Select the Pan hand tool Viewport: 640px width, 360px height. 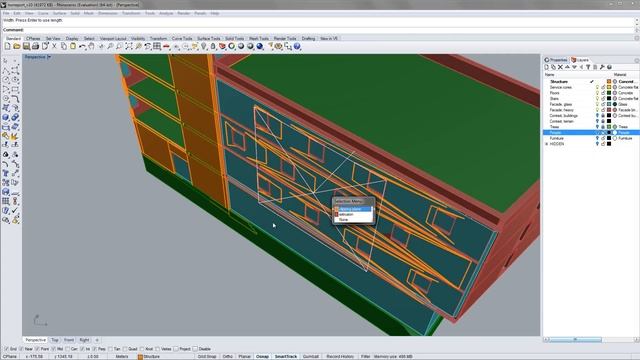(x=92, y=47)
